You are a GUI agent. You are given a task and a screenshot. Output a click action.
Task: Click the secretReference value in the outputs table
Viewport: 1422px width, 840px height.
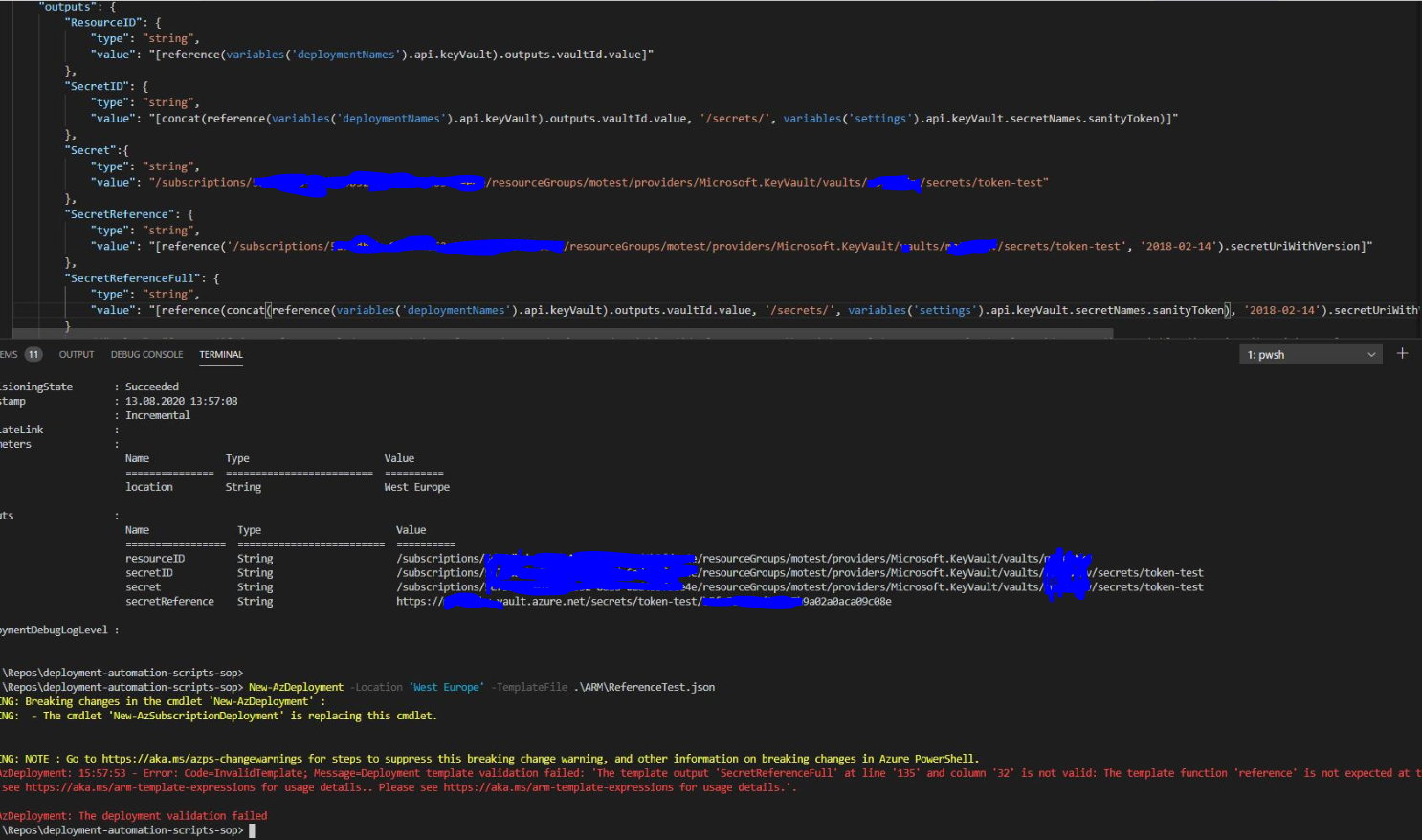[644, 601]
